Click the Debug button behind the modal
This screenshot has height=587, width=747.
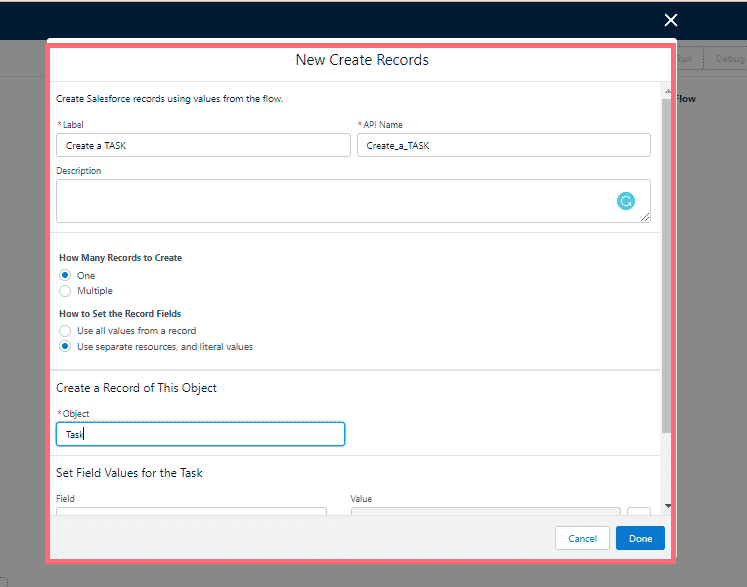click(729, 59)
